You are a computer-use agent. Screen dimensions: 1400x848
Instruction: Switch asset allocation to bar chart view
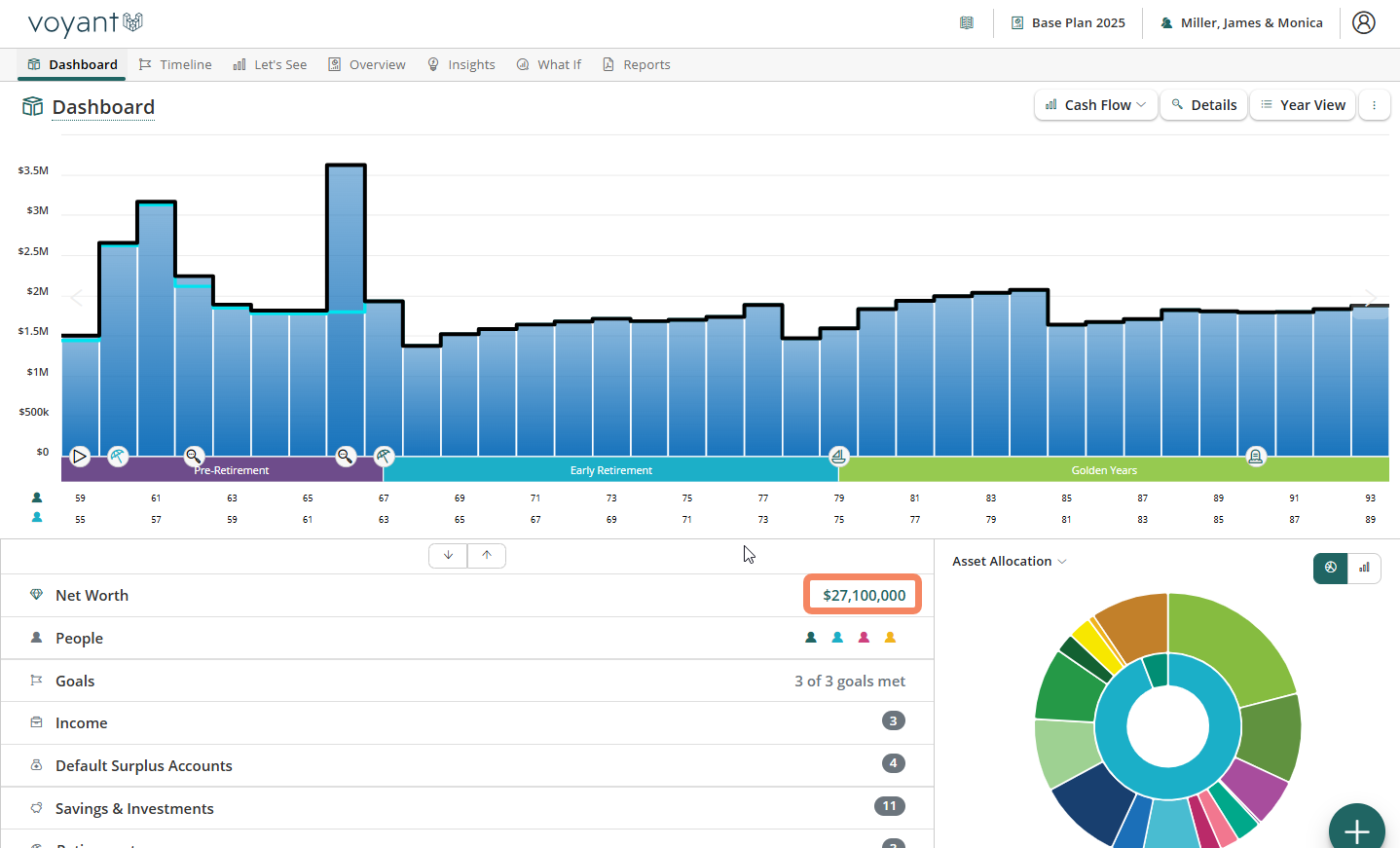1364,568
